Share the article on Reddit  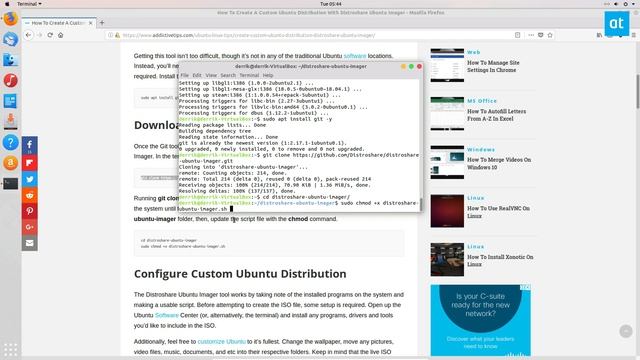point(29,195)
